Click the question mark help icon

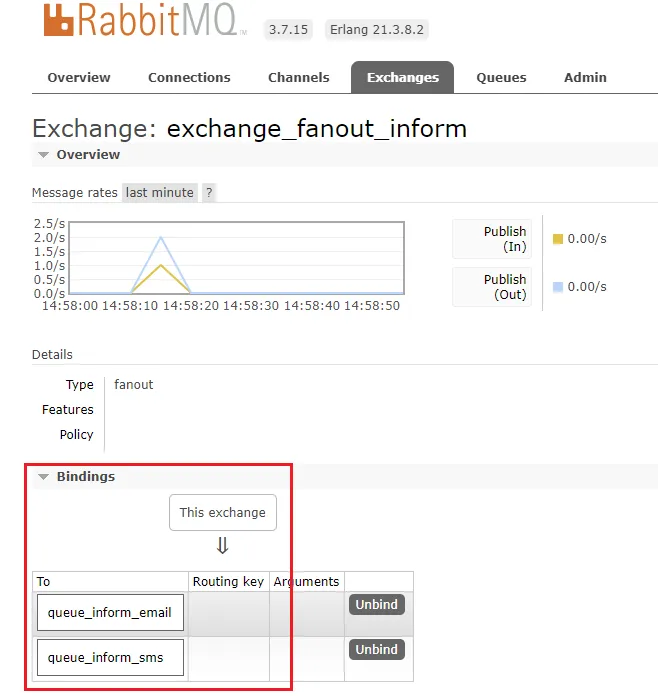point(209,192)
